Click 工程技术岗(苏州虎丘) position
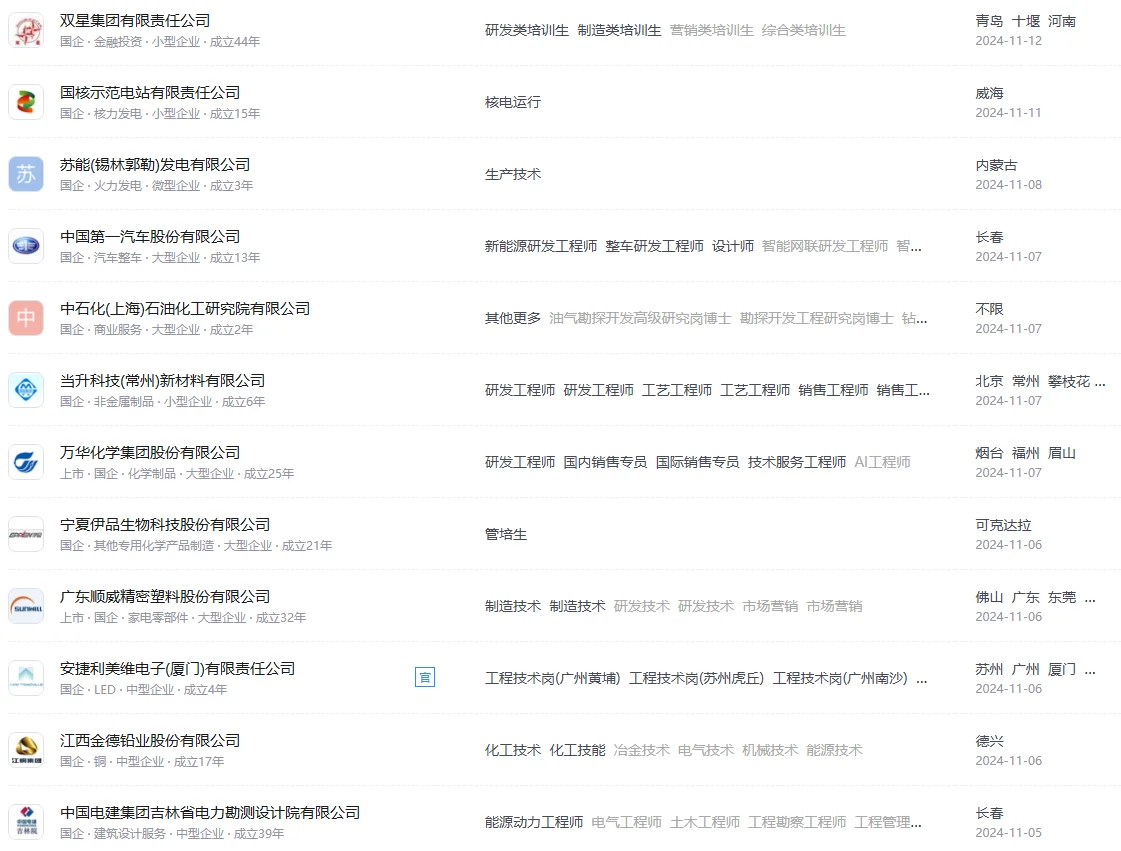 pos(696,678)
